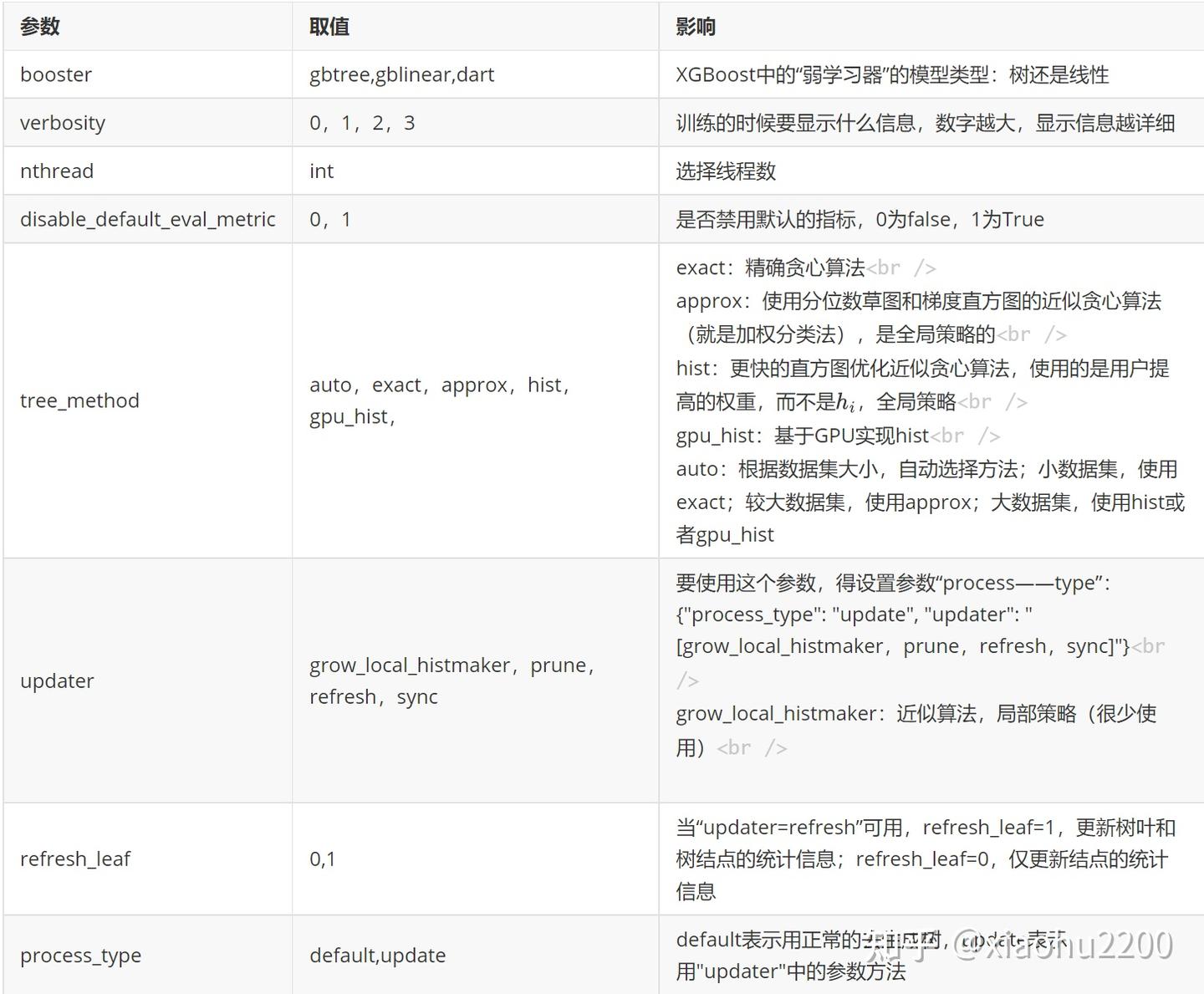Select the refresh_leaf row label
The height and width of the screenshot is (994, 1204).
[x=75, y=858]
